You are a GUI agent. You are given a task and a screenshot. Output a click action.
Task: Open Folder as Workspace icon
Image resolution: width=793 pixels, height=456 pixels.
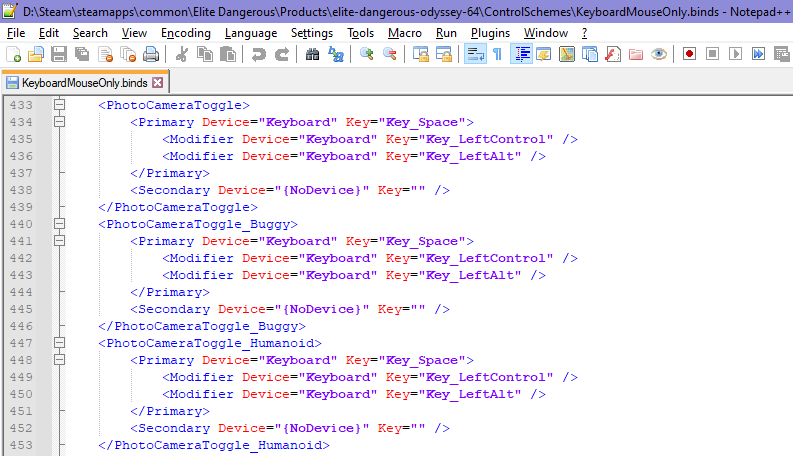click(636, 54)
